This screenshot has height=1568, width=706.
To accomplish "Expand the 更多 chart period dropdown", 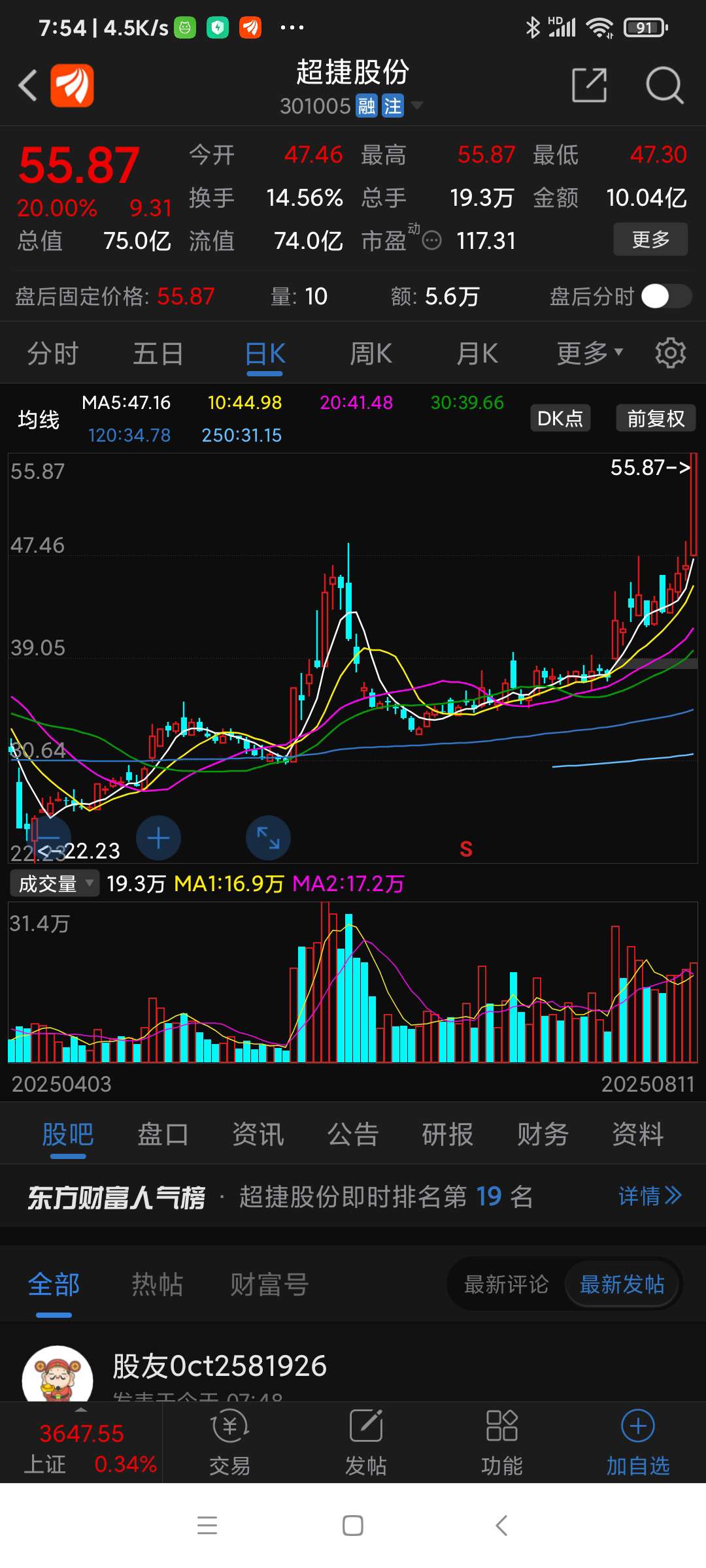I will [x=589, y=353].
